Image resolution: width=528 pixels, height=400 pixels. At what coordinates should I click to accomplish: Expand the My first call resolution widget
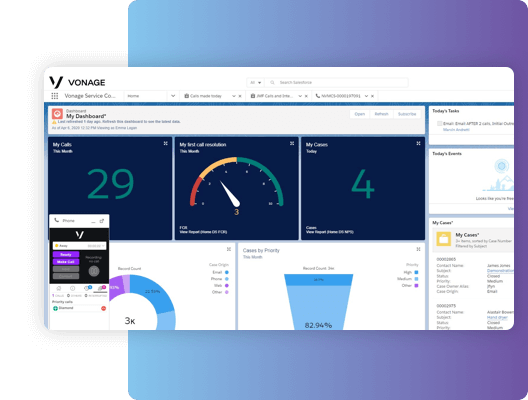click(x=292, y=143)
